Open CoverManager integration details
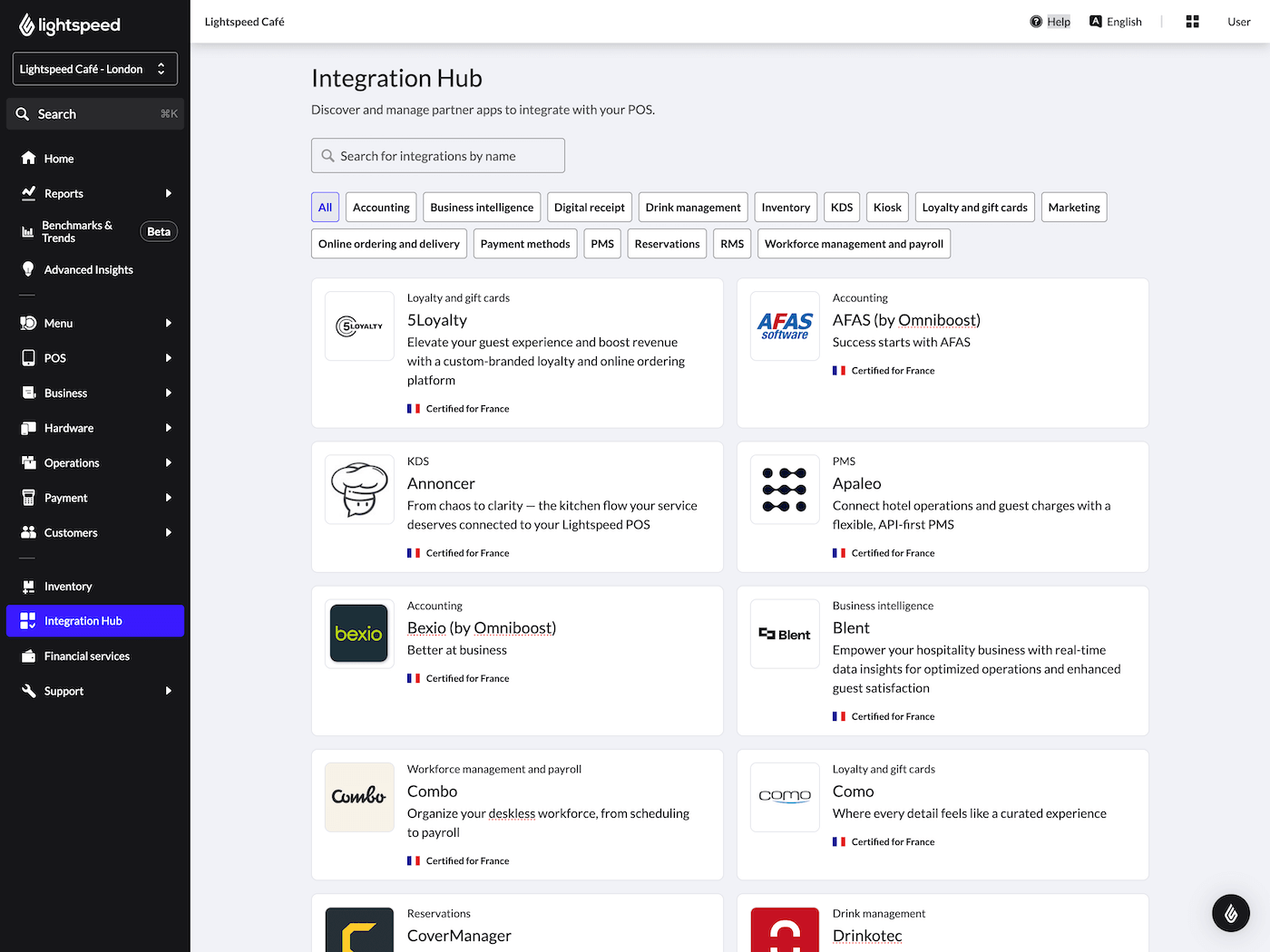Image resolution: width=1270 pixels, height=952 pixels. 459,935
